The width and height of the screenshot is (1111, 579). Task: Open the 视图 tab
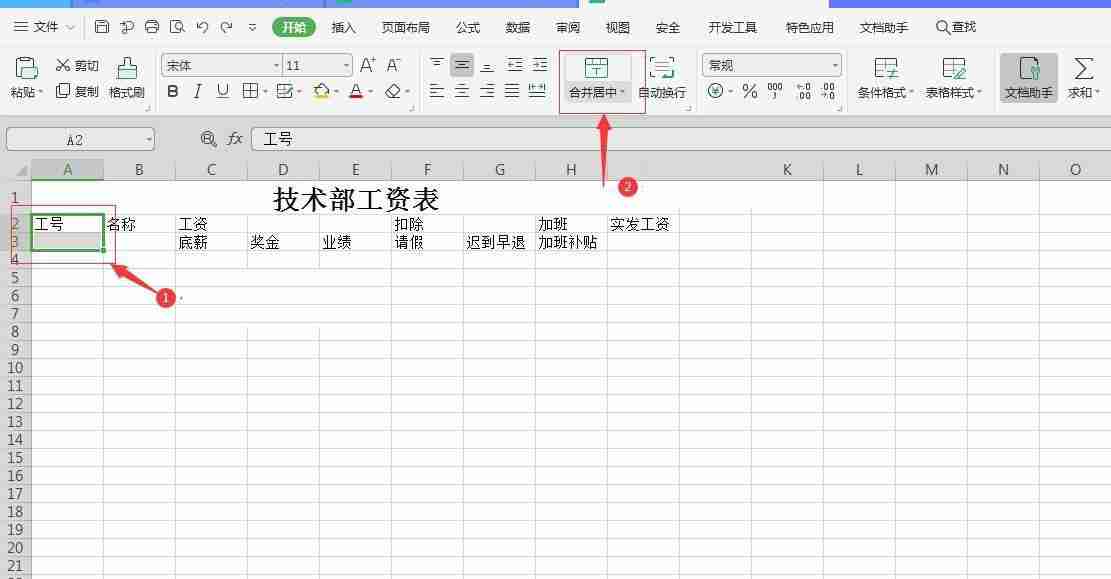(x=618, y=27)
